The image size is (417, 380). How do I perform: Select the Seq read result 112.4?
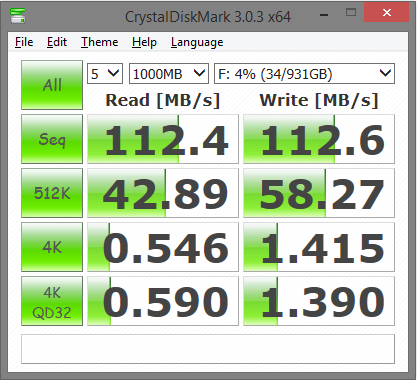[163, 139]
